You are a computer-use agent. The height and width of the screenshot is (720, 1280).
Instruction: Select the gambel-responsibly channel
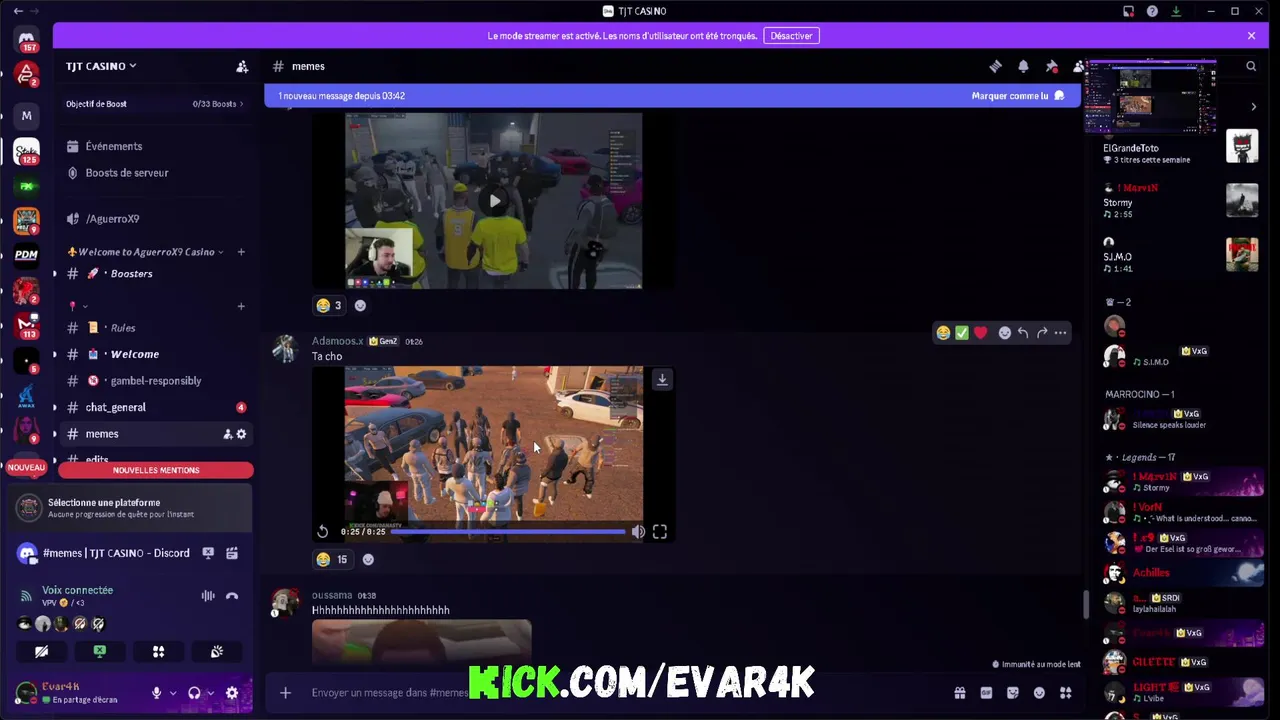tap(155, 381)
